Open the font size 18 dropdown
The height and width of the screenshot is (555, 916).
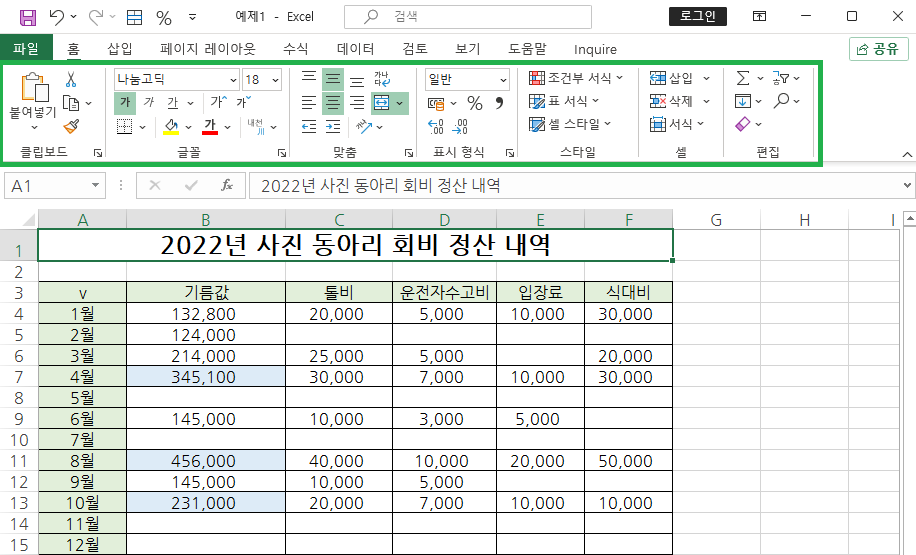(x=276, y=79)
